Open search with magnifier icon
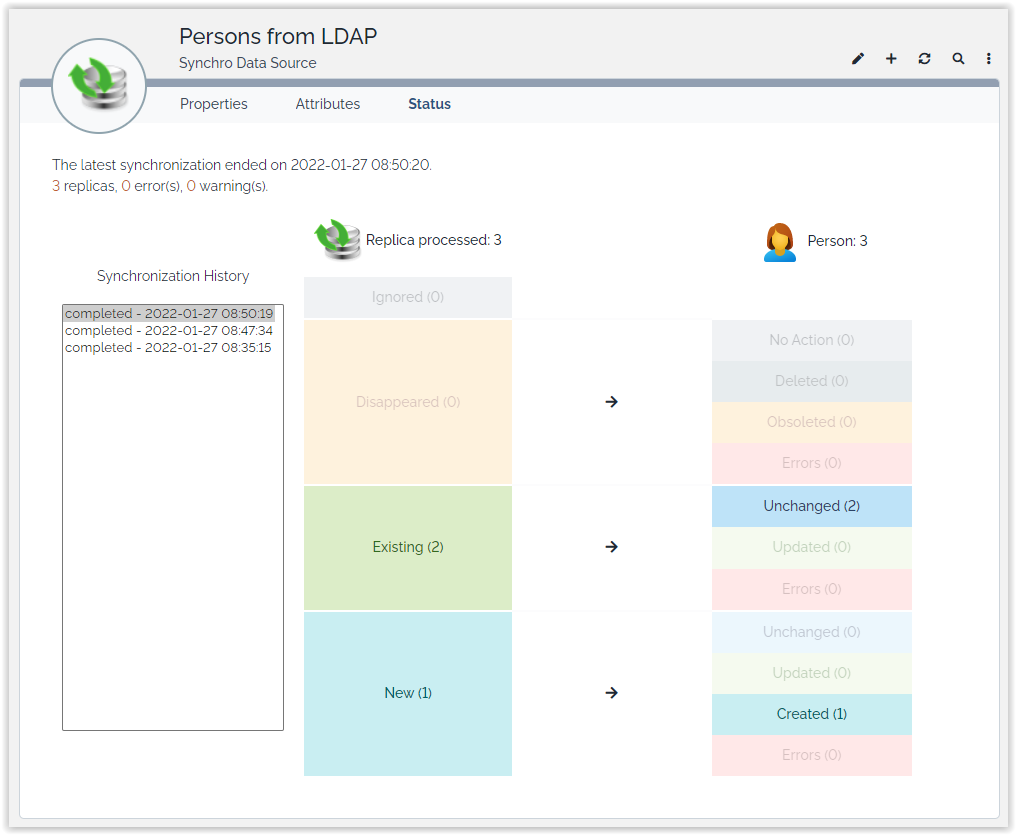The height and width of the screenshot is (835, 1016). [958, 59]
